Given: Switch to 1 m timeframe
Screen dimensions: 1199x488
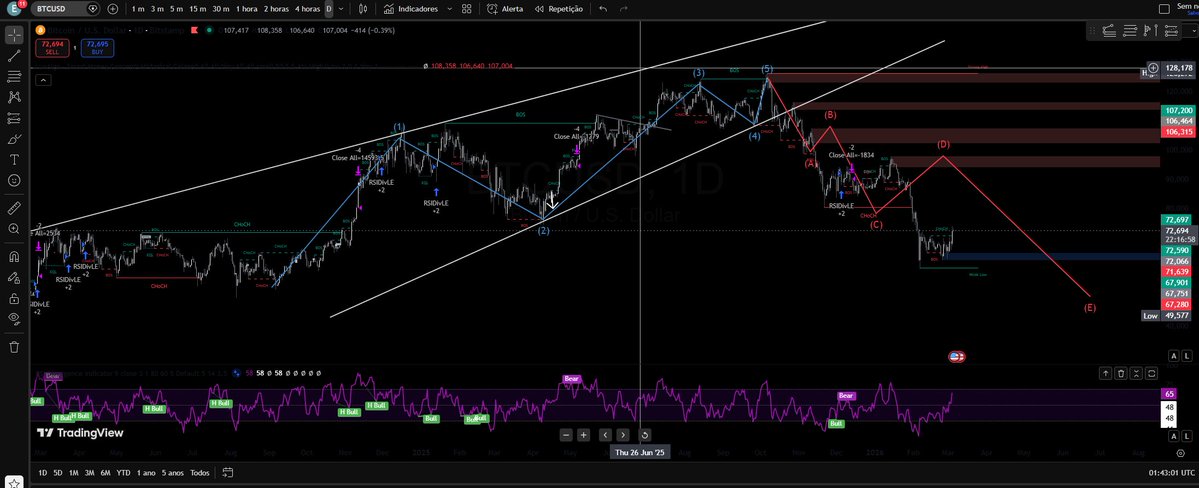Looking at the screenshot, I should (138, 8).
